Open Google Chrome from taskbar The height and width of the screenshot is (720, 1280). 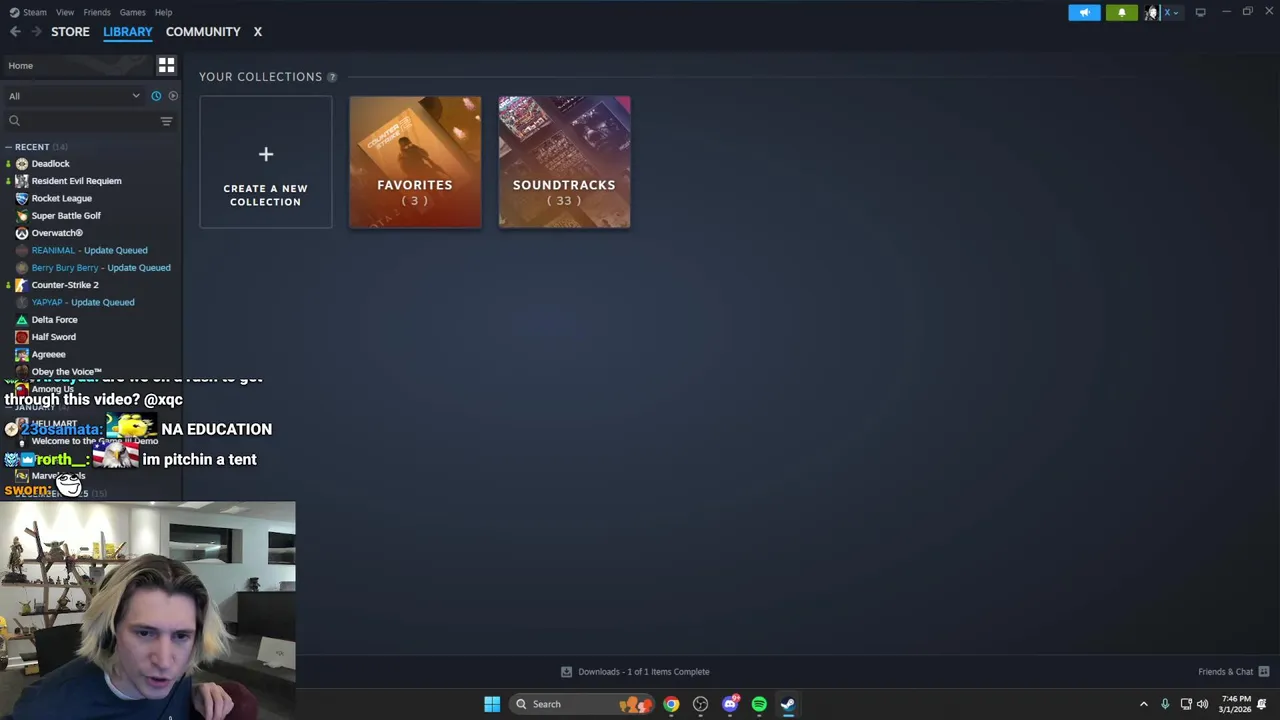671,704
